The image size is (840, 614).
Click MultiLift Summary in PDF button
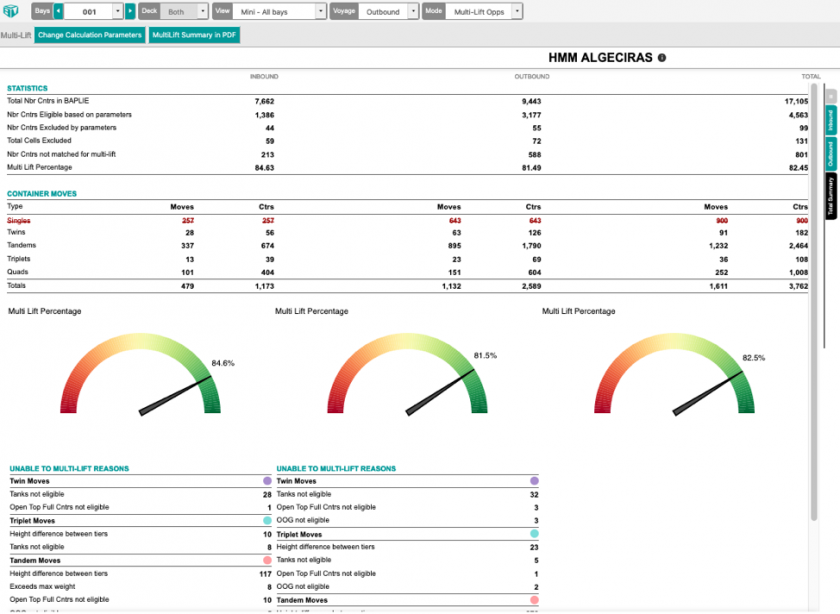195,35
